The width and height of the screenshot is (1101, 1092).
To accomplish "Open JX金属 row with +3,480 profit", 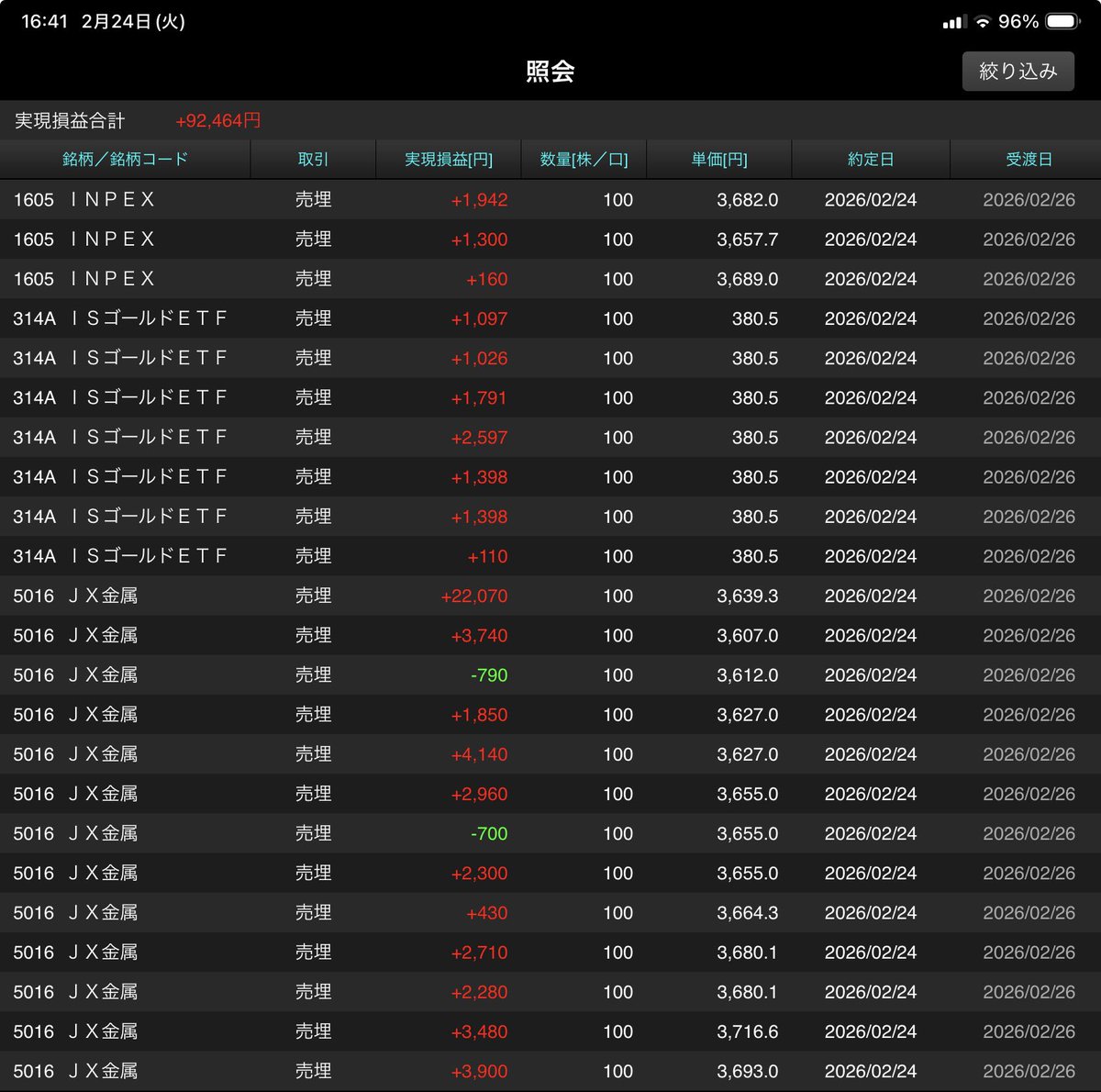I will point(550,1031).
